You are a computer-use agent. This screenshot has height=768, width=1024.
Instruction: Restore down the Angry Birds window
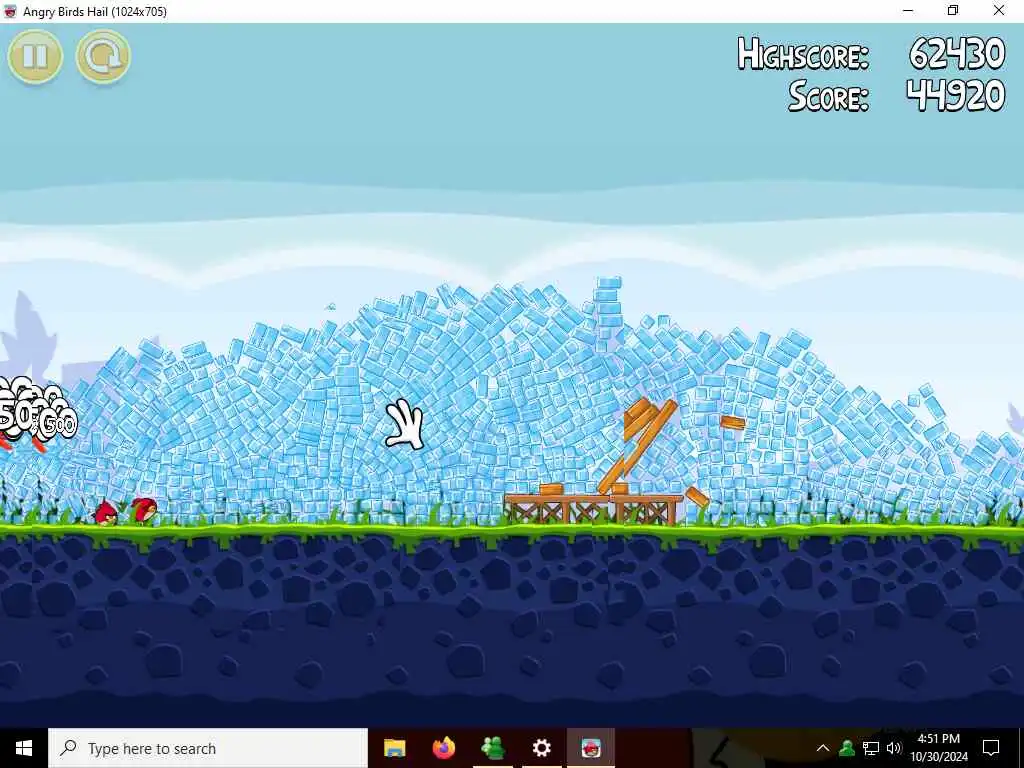click(x=953, y=11)
